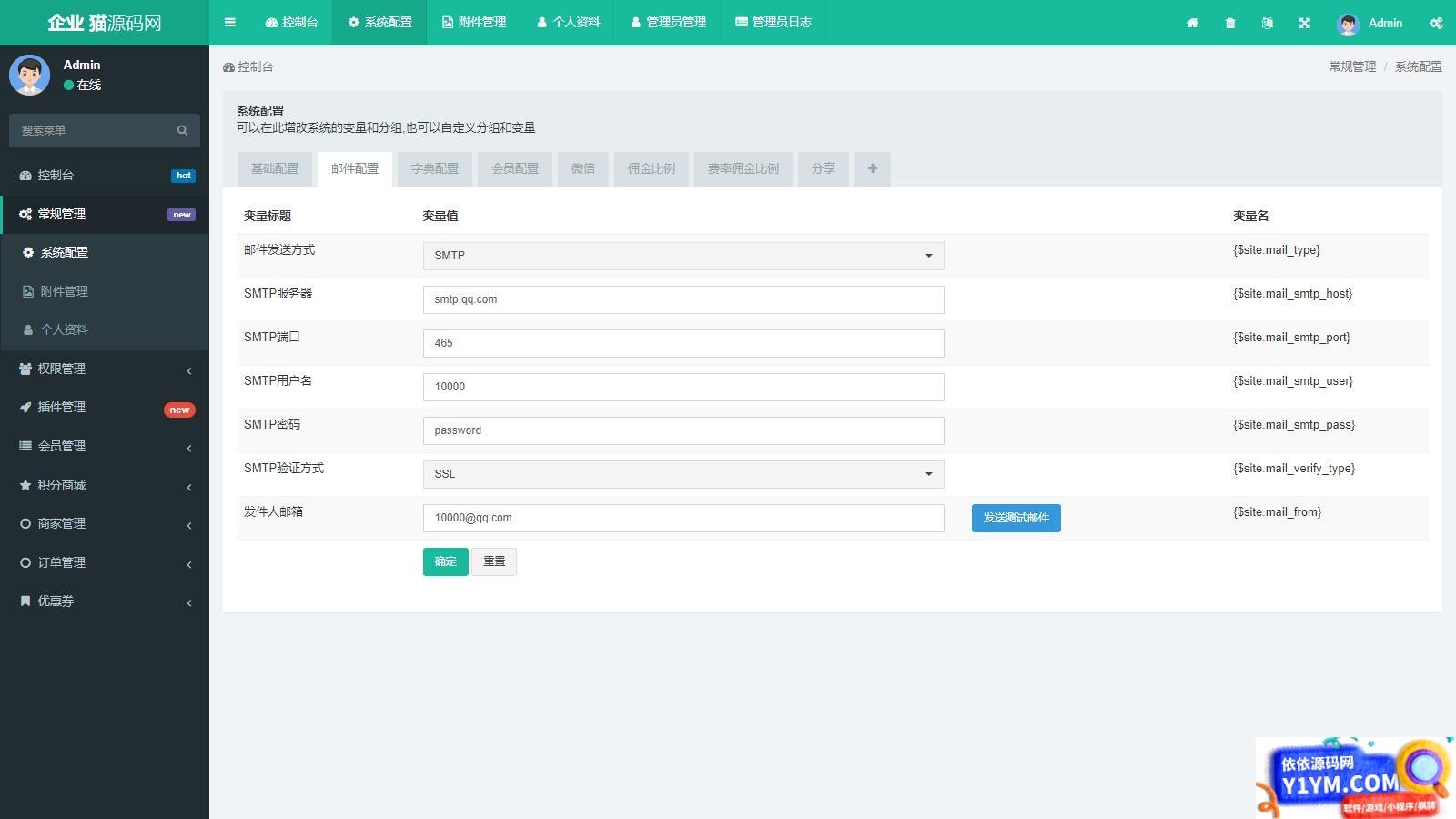Open SMTP验证方式 SSL dropdown
This screenshot has height=819, width=1456.
683,474
